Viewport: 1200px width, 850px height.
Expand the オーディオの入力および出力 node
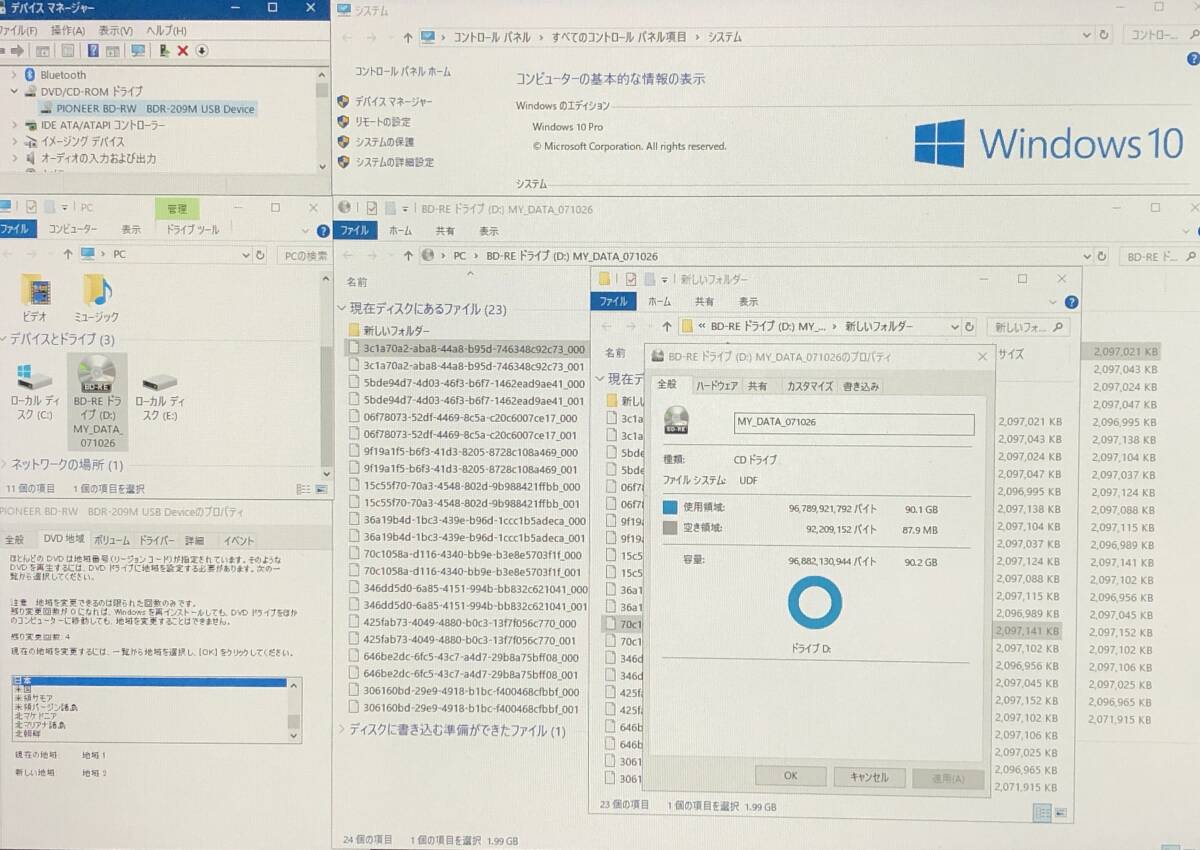point(14,158)
